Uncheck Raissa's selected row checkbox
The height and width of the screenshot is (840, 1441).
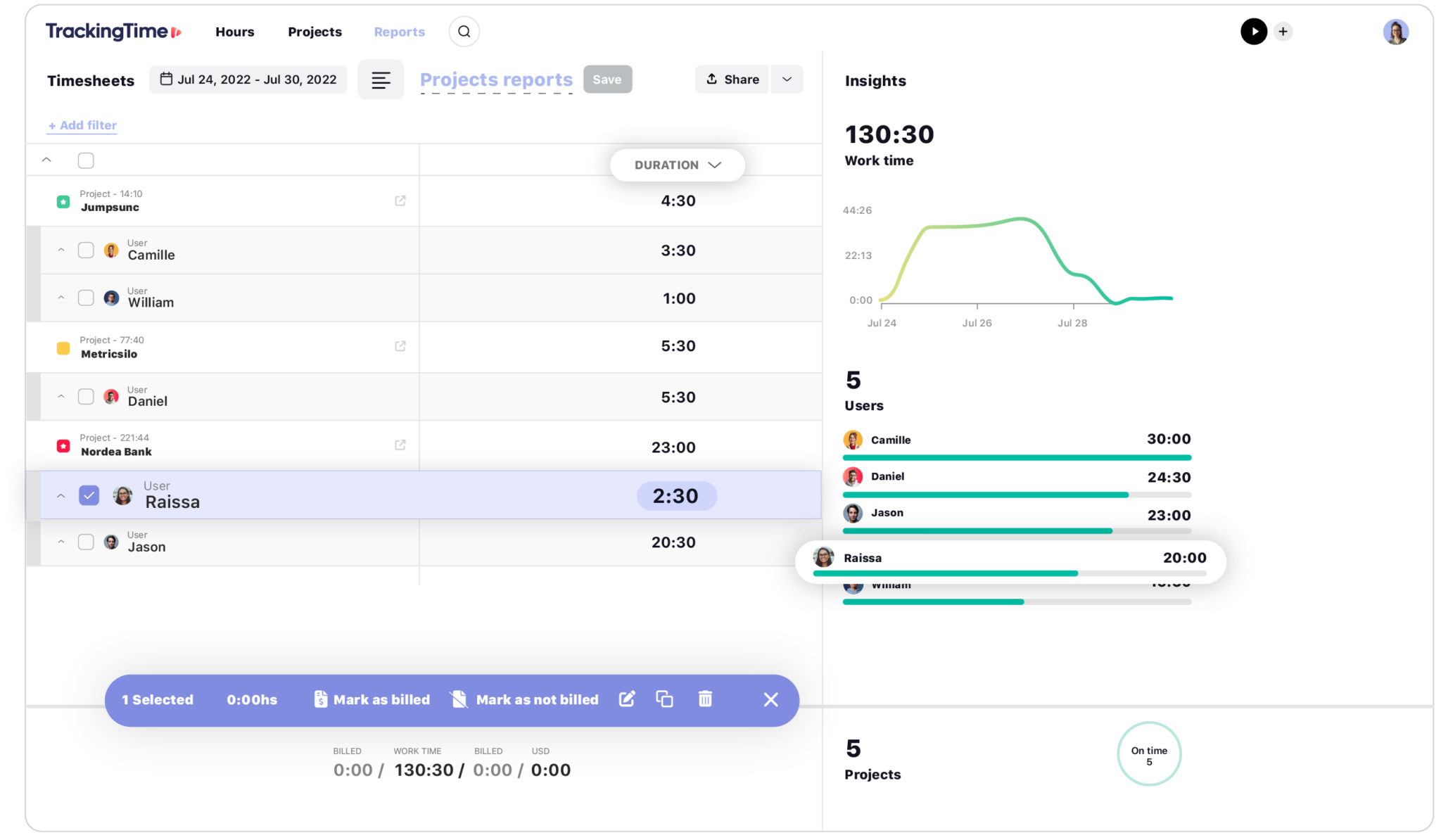click(89, 495)
